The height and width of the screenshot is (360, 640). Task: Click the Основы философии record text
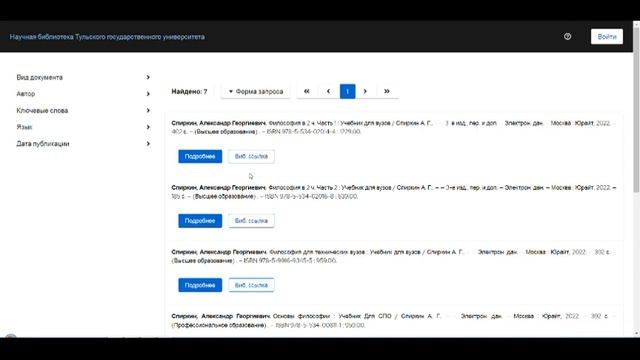(393, 321)
